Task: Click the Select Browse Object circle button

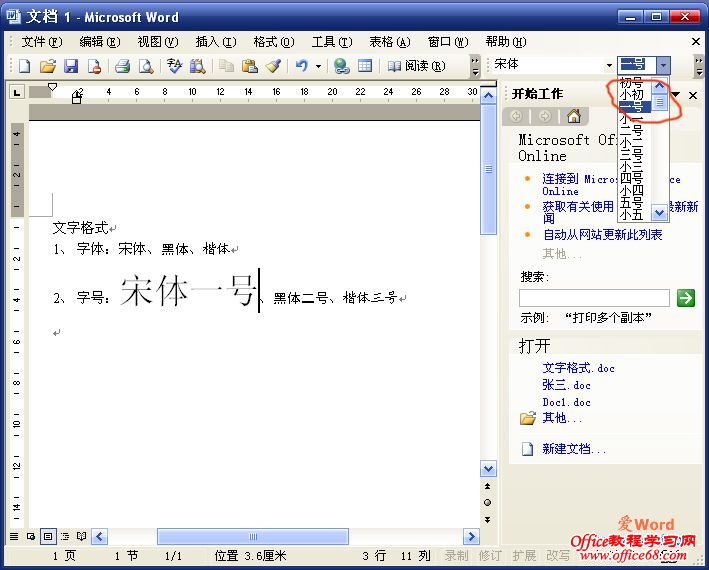Action: pos(487,503)
